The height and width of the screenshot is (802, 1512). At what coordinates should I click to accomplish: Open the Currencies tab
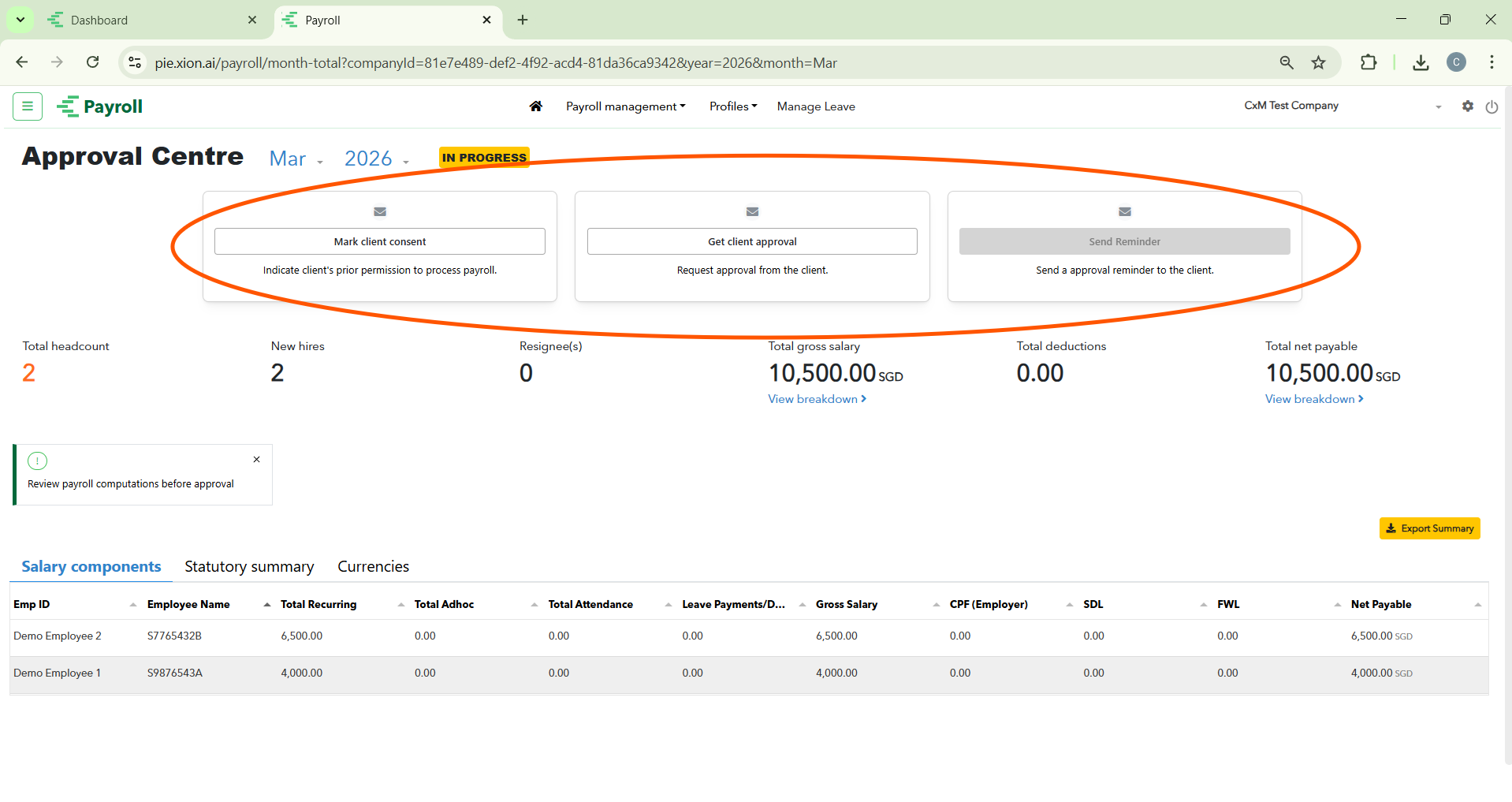tap(373, 567)
